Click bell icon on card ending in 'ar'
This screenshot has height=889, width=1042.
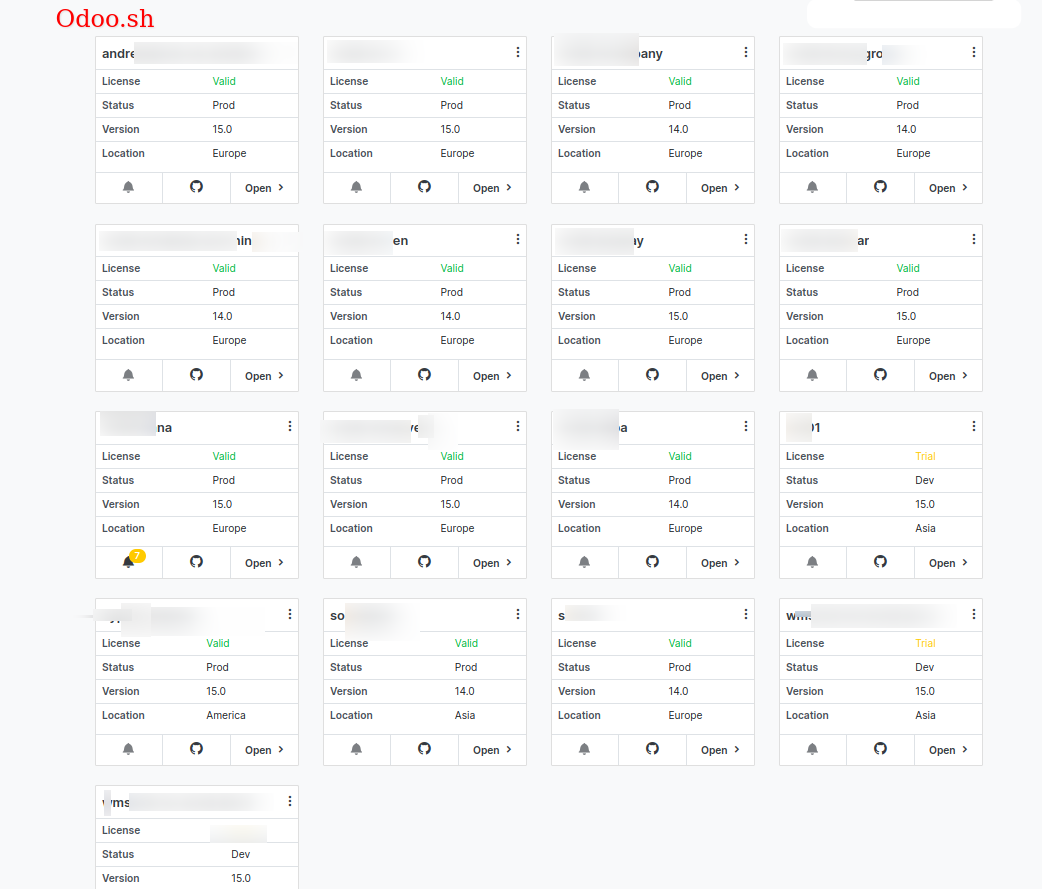pyautogui.click(x=812, y=375)
